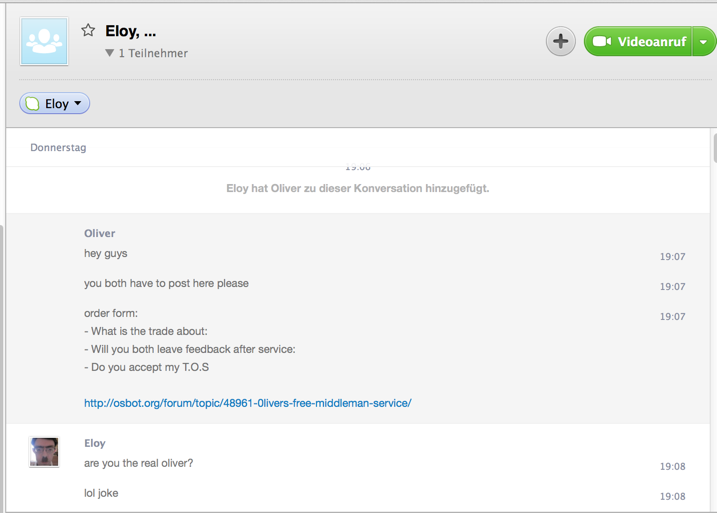Click the chat scrollbar thumb
This screenshot has height=513, width=717.
[715, 146]
